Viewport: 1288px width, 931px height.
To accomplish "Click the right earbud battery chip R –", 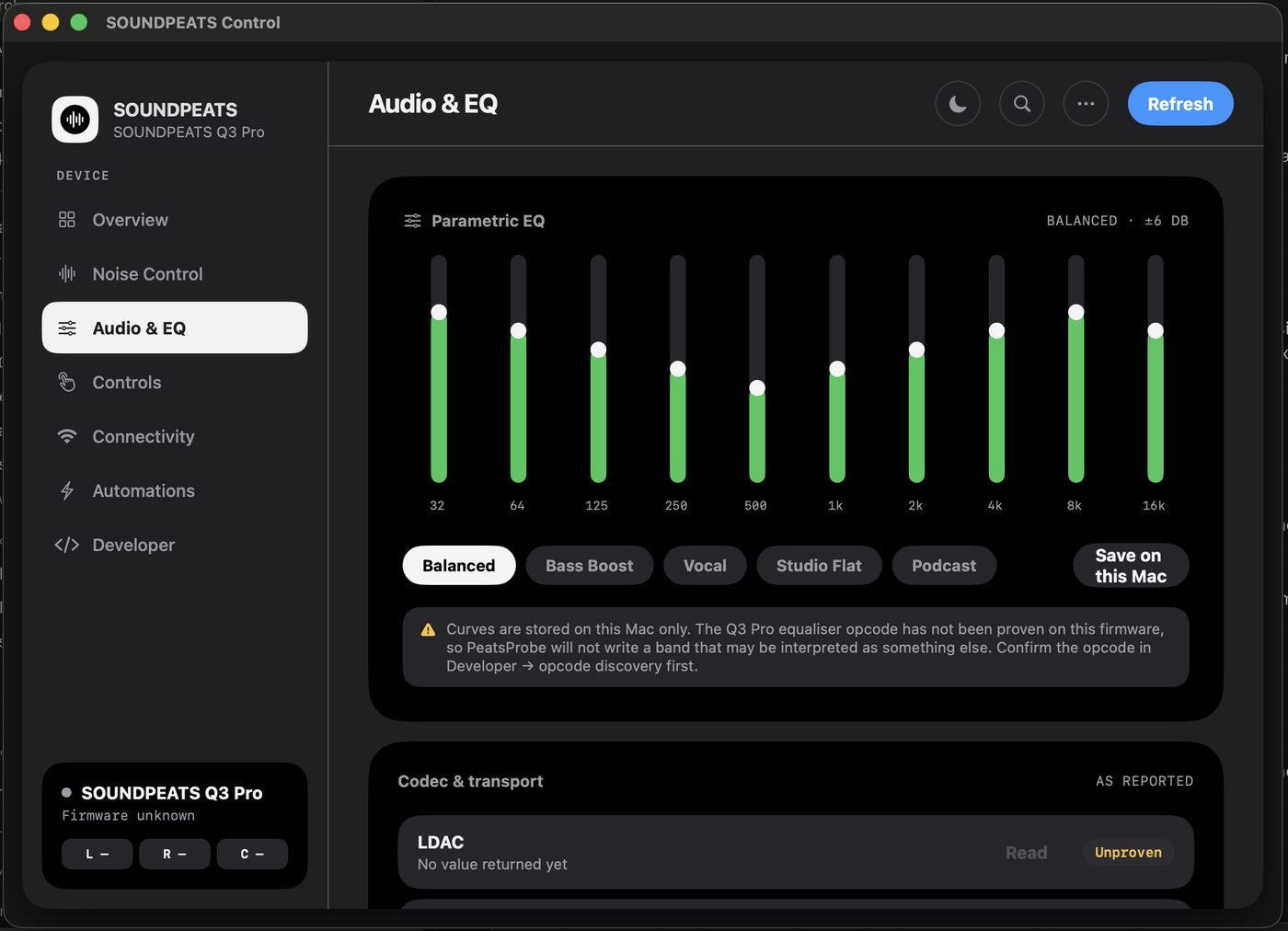I will coord(175,854).
